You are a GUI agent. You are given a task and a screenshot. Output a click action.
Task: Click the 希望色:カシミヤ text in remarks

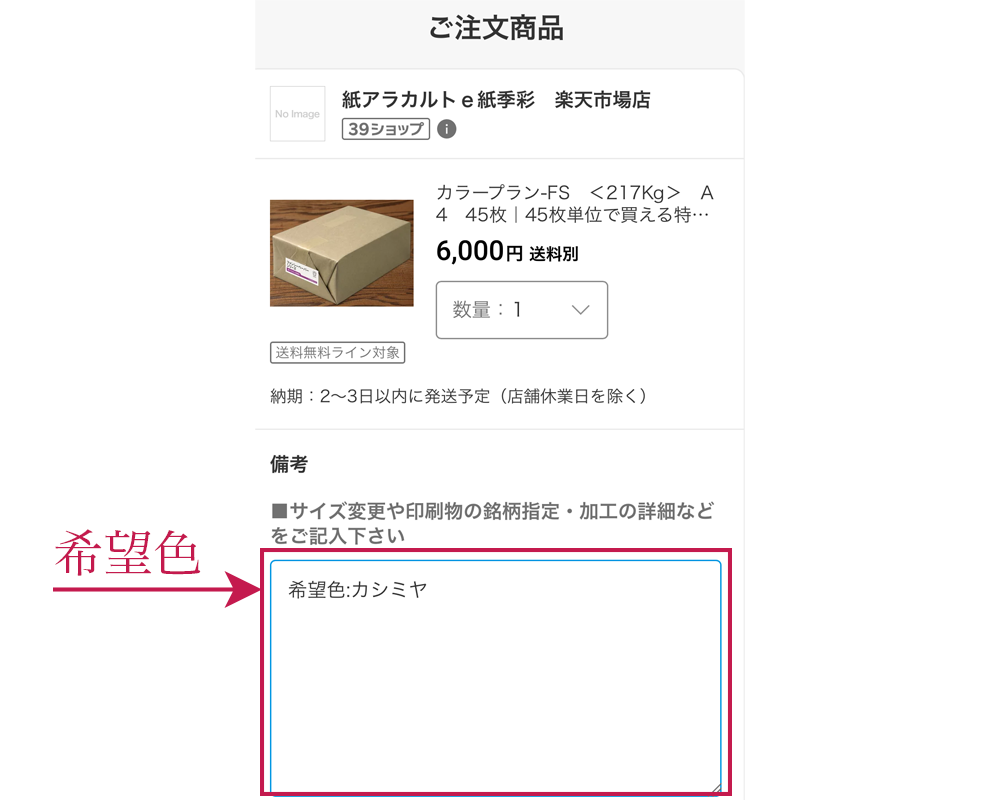[358, 589]
